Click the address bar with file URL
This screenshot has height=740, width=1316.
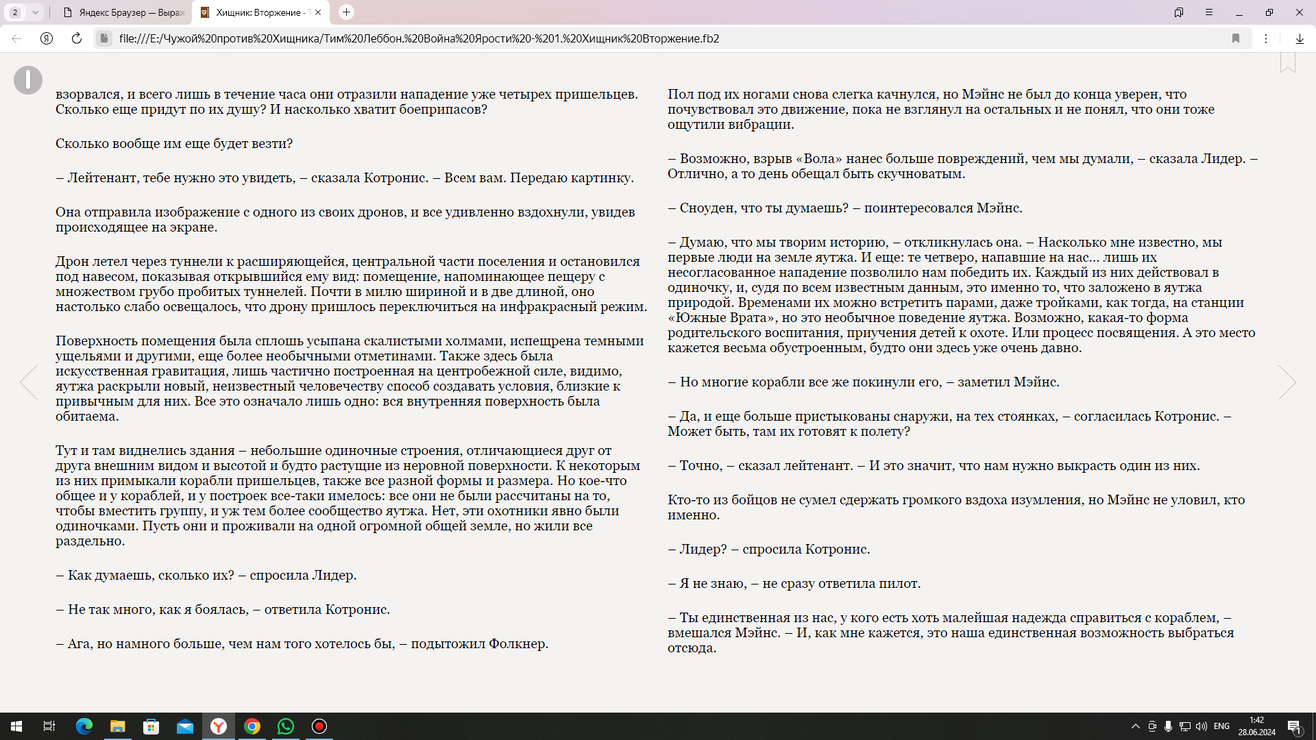click(x=660, y=38)
